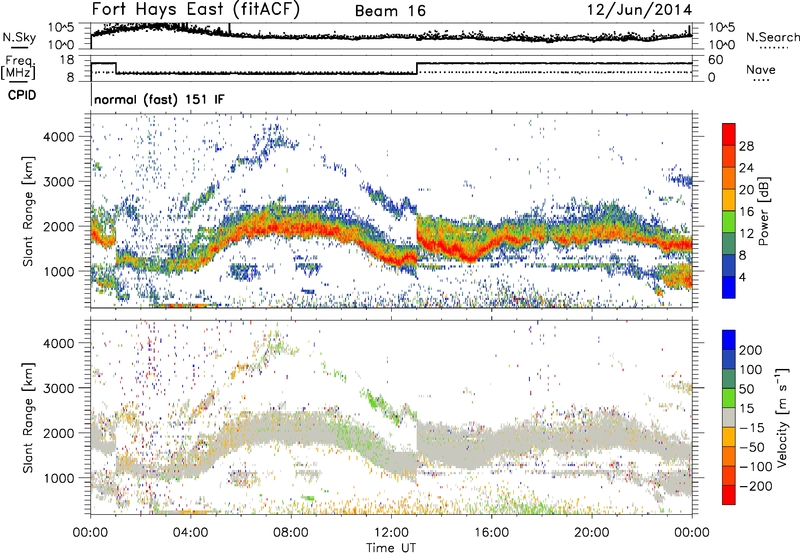Click the 'CPID' label
Image resolution: width=800 pixels, height=554 pixels.
(x=22, y=95)
